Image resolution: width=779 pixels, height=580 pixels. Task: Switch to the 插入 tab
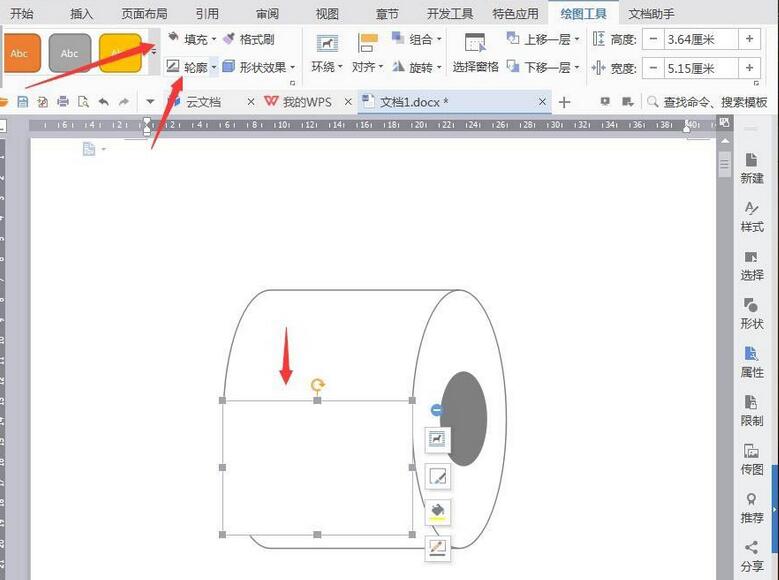(81, 13)
